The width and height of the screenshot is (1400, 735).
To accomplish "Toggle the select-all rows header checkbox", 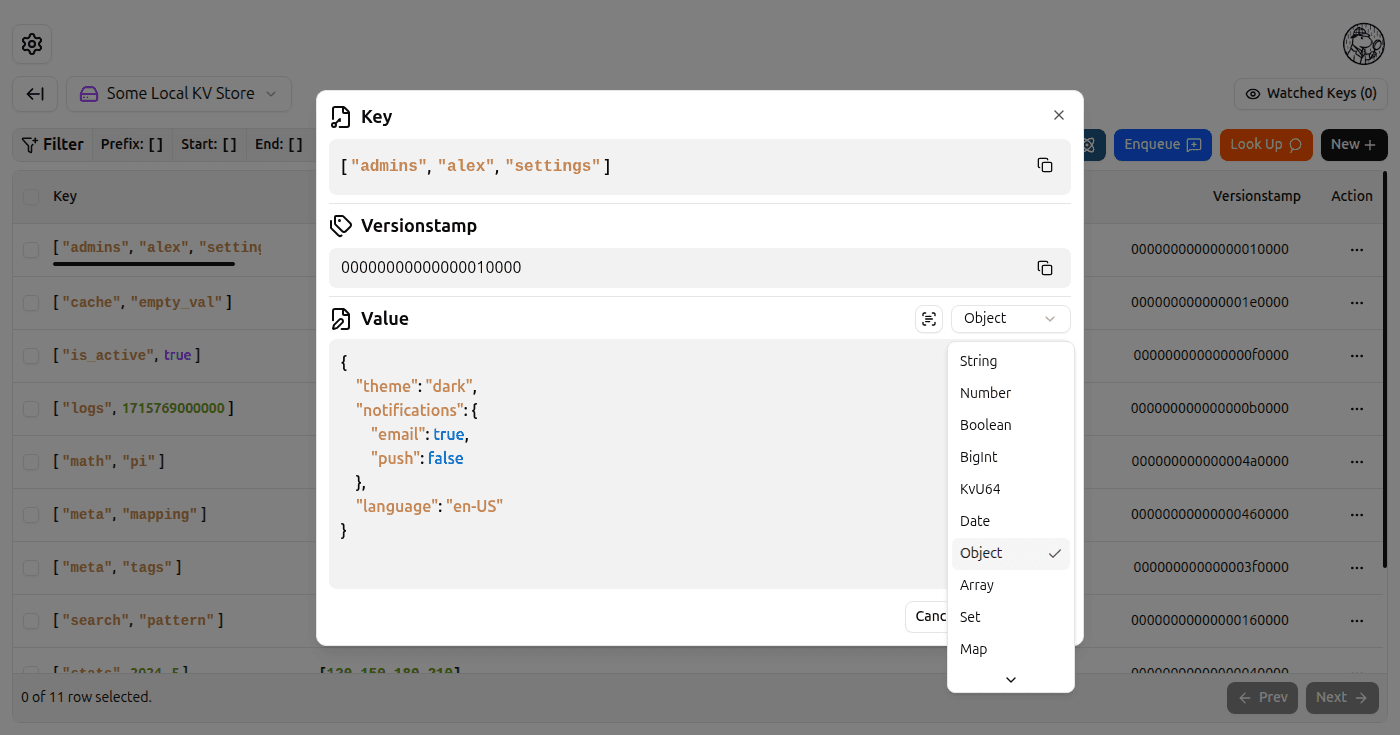I will pyautogui.click(x=31, y=197).
